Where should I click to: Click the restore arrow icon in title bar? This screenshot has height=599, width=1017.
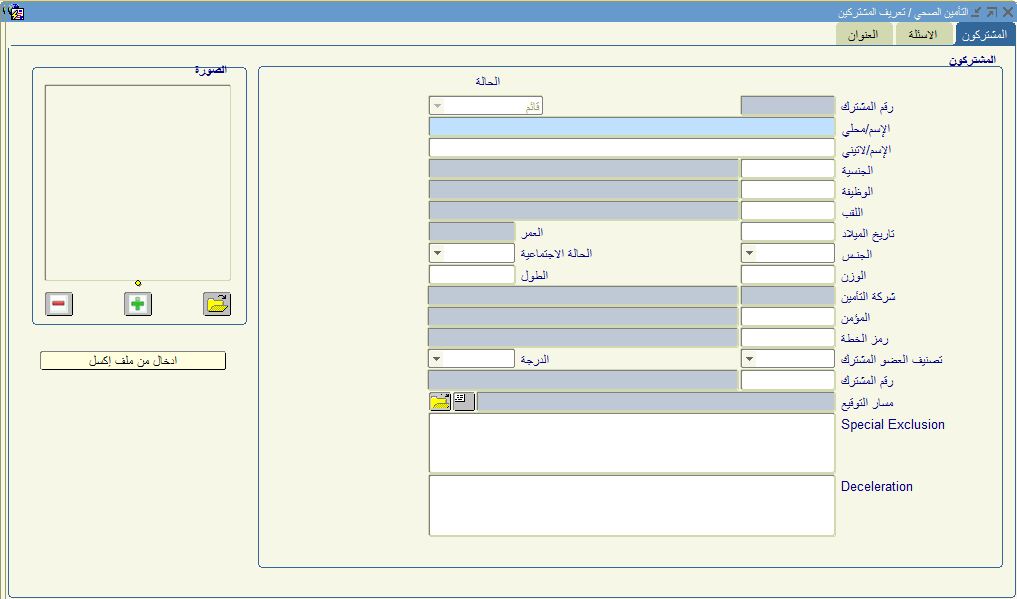[x=991, y=12]
